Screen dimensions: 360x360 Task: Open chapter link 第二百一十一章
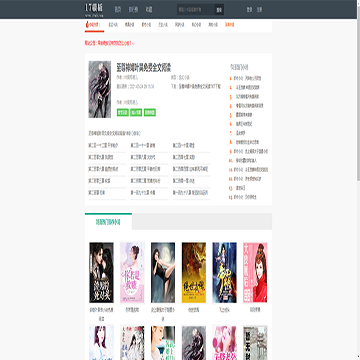143,146
